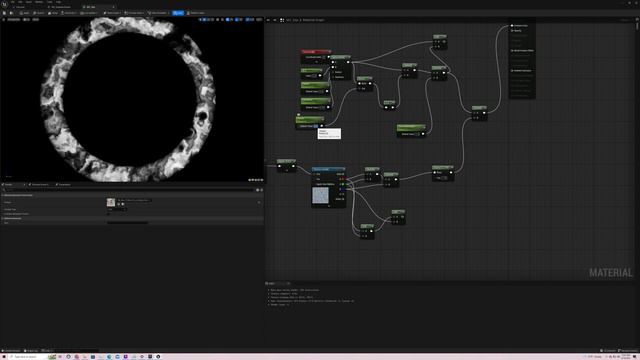The image size is (640, 360).
Task: Open the File menu
Action: tap(13, 2)
